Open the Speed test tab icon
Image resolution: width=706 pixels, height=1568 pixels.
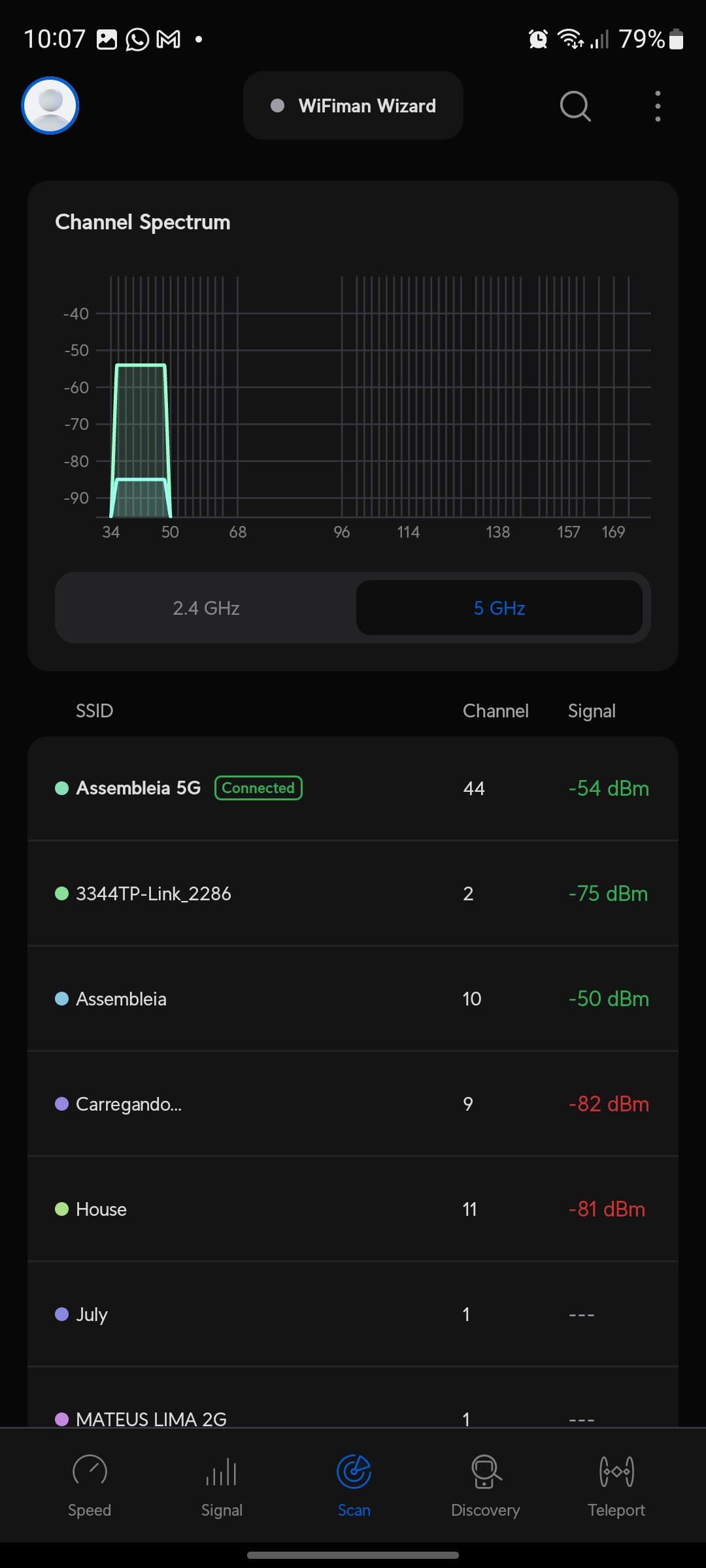[x=90, y=1471]
